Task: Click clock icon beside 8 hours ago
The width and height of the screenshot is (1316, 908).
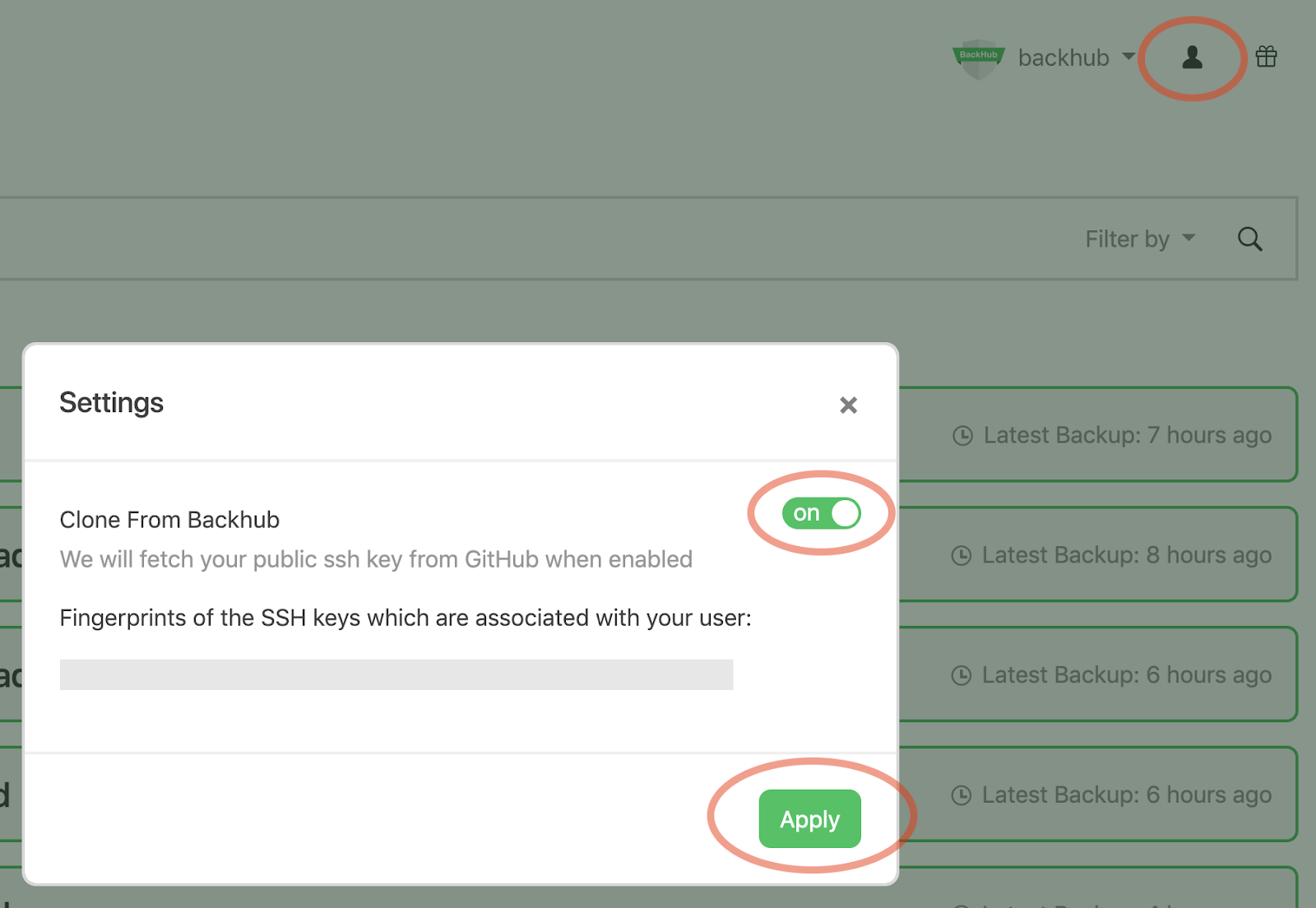Action: [x=962, y=556]
